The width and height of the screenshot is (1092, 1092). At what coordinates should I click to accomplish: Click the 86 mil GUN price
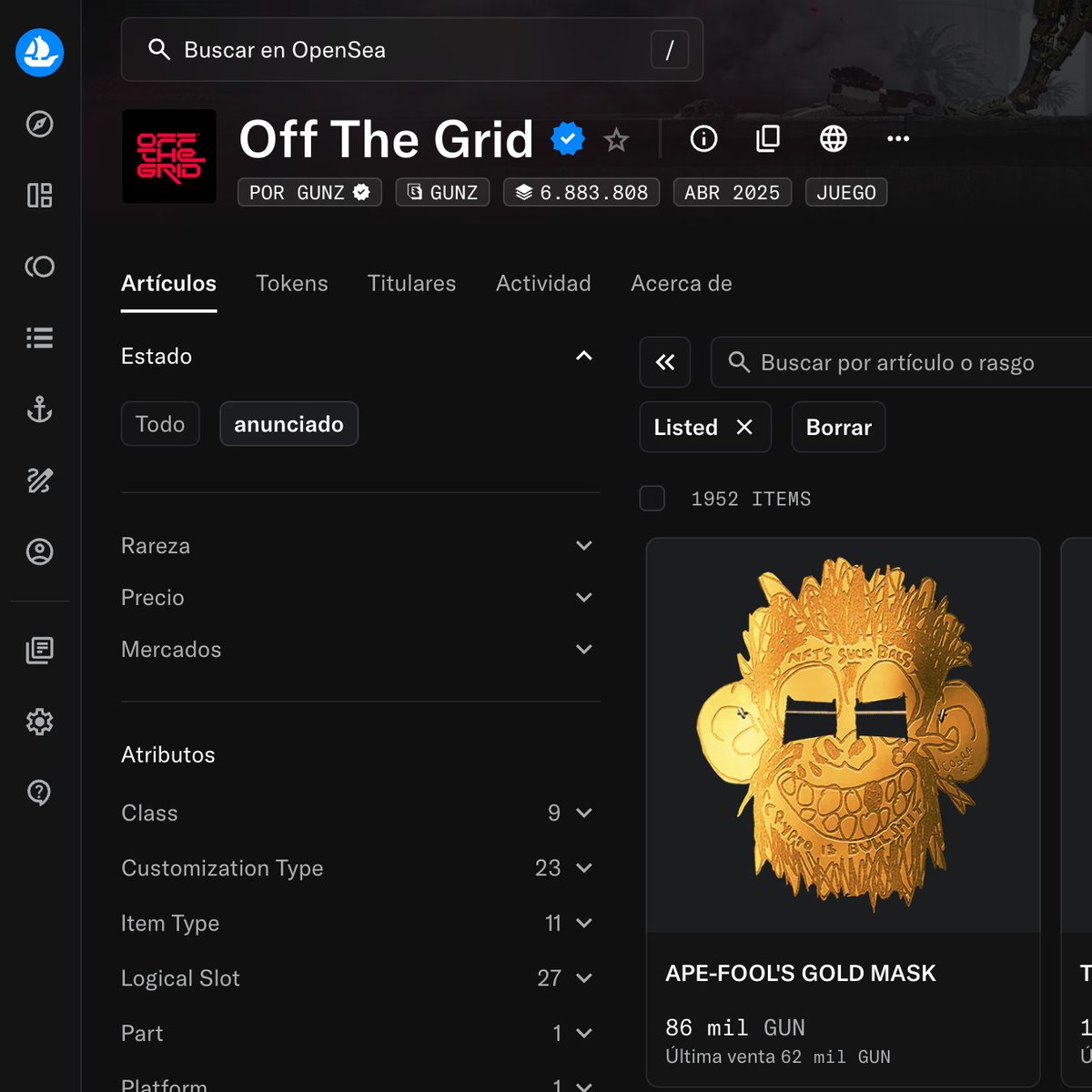(735, 1027)
